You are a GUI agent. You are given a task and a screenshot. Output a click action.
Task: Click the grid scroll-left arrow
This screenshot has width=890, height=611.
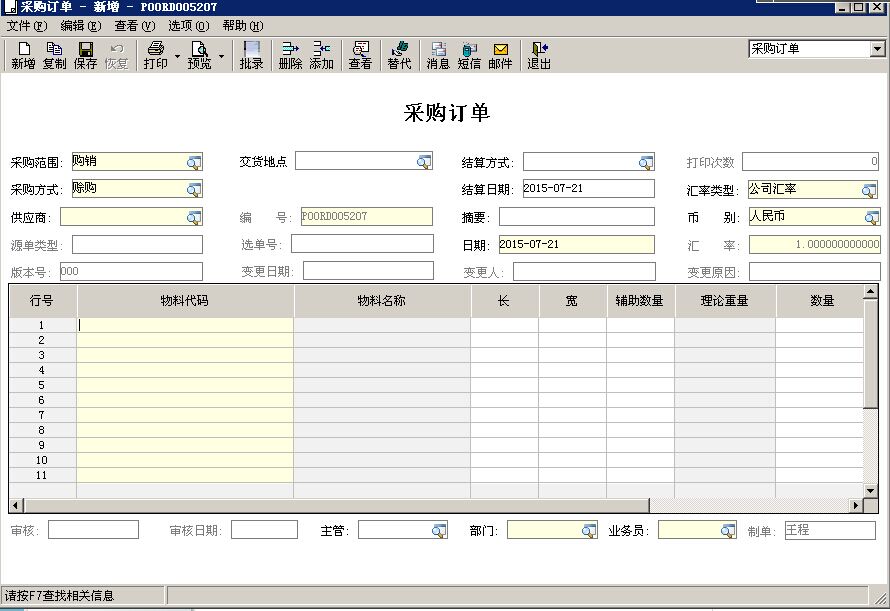pos(16,505)
